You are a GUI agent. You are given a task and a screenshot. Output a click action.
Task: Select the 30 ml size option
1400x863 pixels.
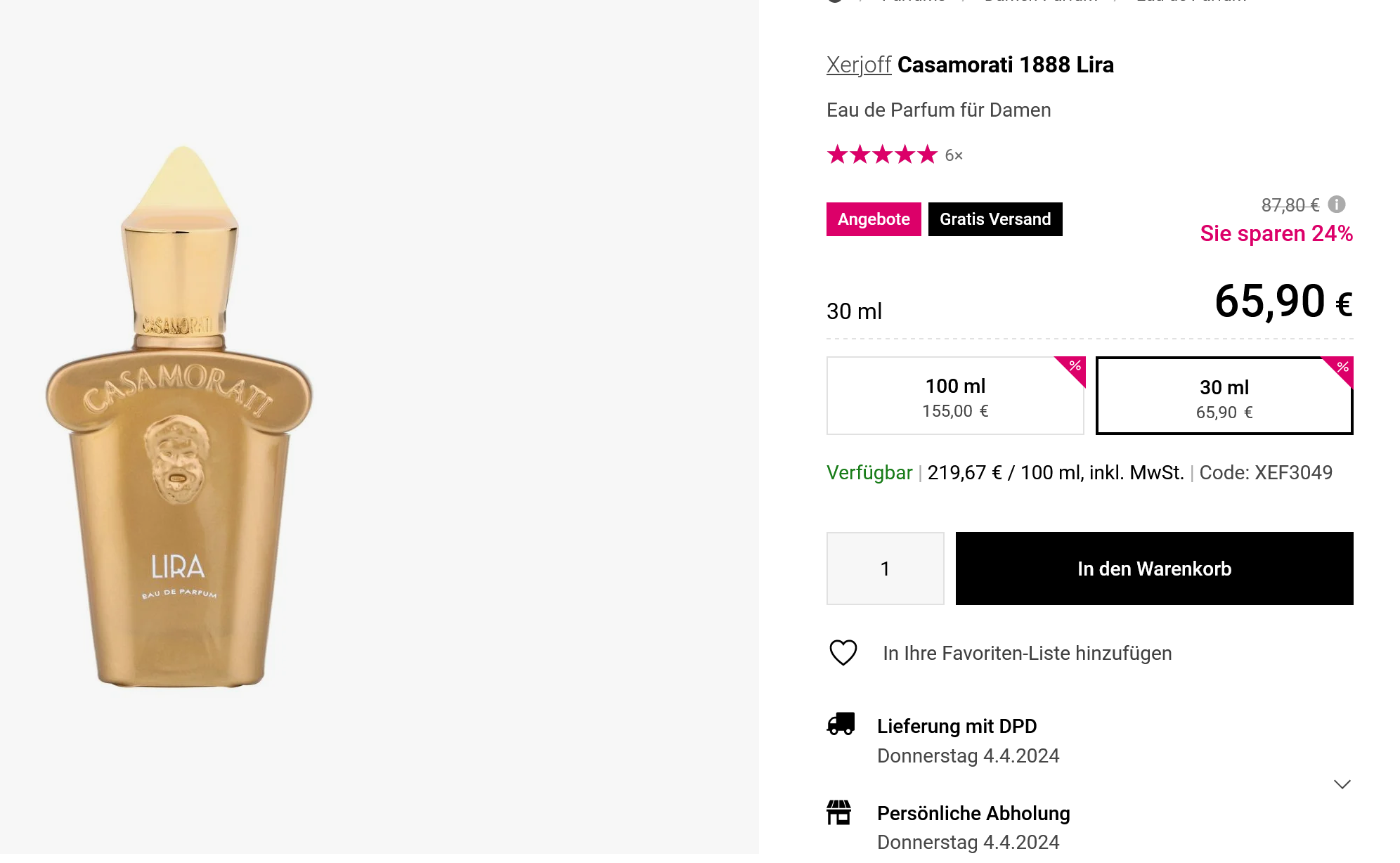pos(1224,396)
